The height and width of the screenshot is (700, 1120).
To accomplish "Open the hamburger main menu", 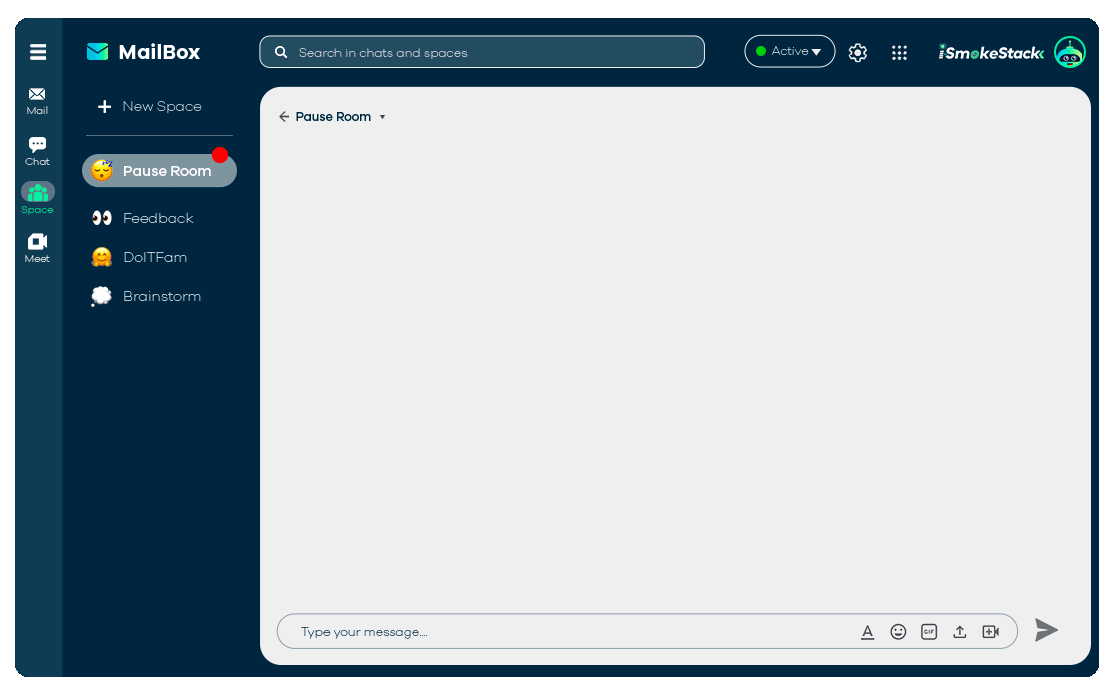I will (38, 52).
